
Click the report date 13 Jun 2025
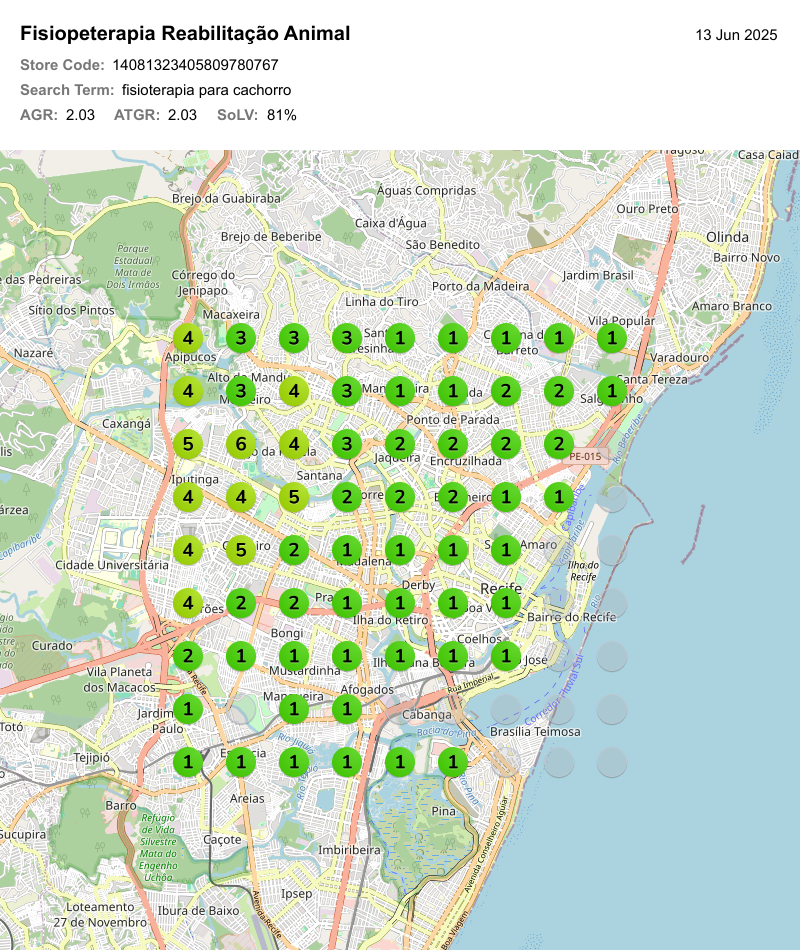(736, 35)
